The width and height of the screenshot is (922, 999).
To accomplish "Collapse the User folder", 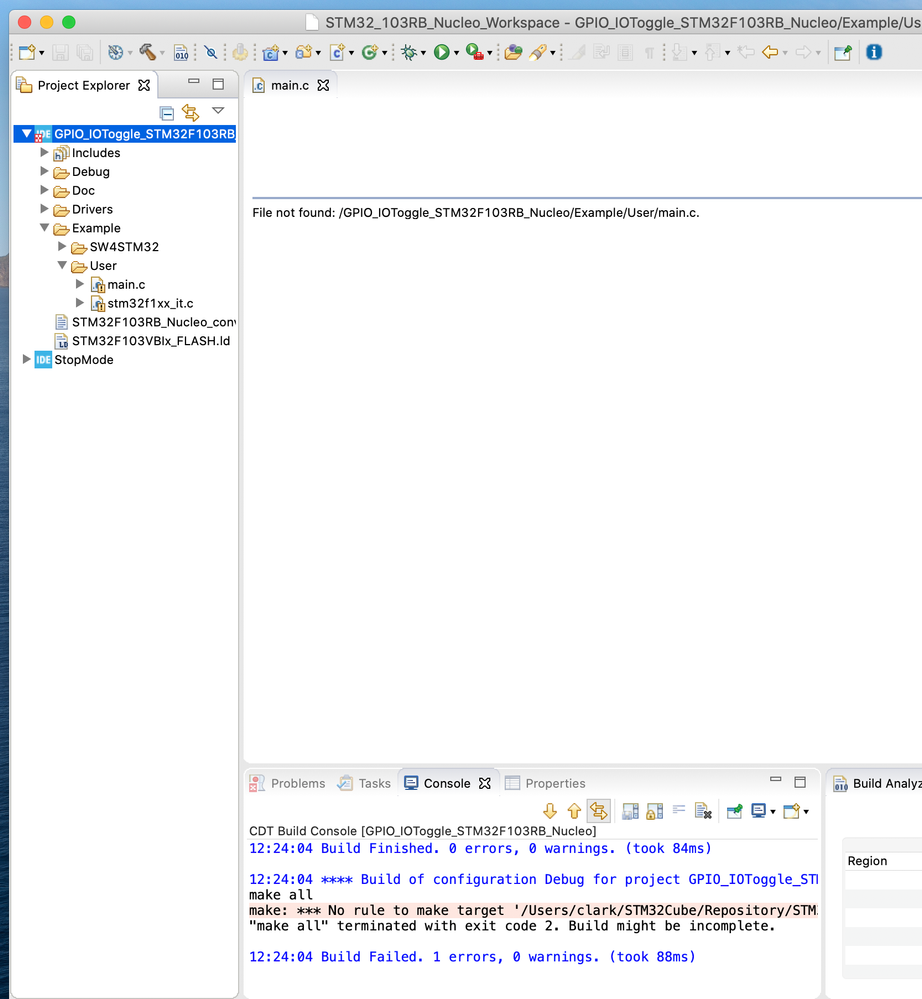I will tap(62, 265).
